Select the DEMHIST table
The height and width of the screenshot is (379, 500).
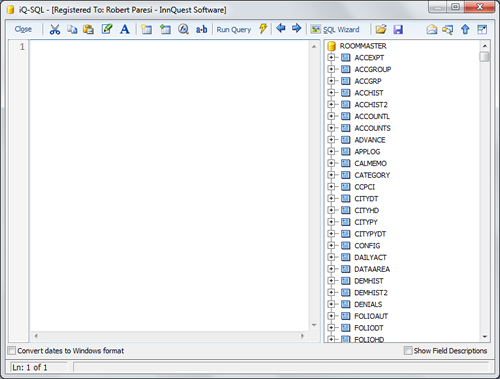click(x=369, y=281)
